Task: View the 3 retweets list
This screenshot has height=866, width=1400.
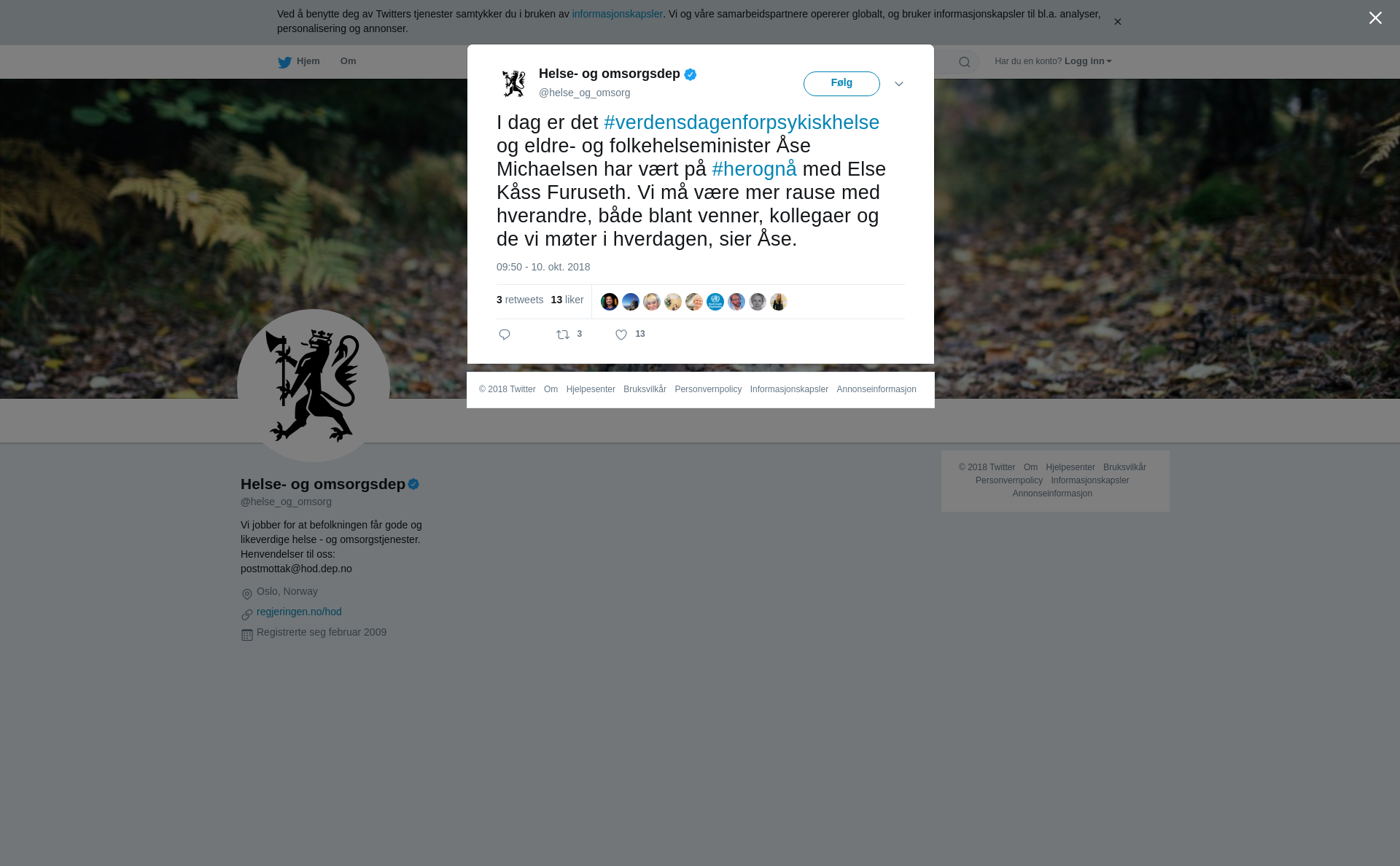Action: click(520, 300)
